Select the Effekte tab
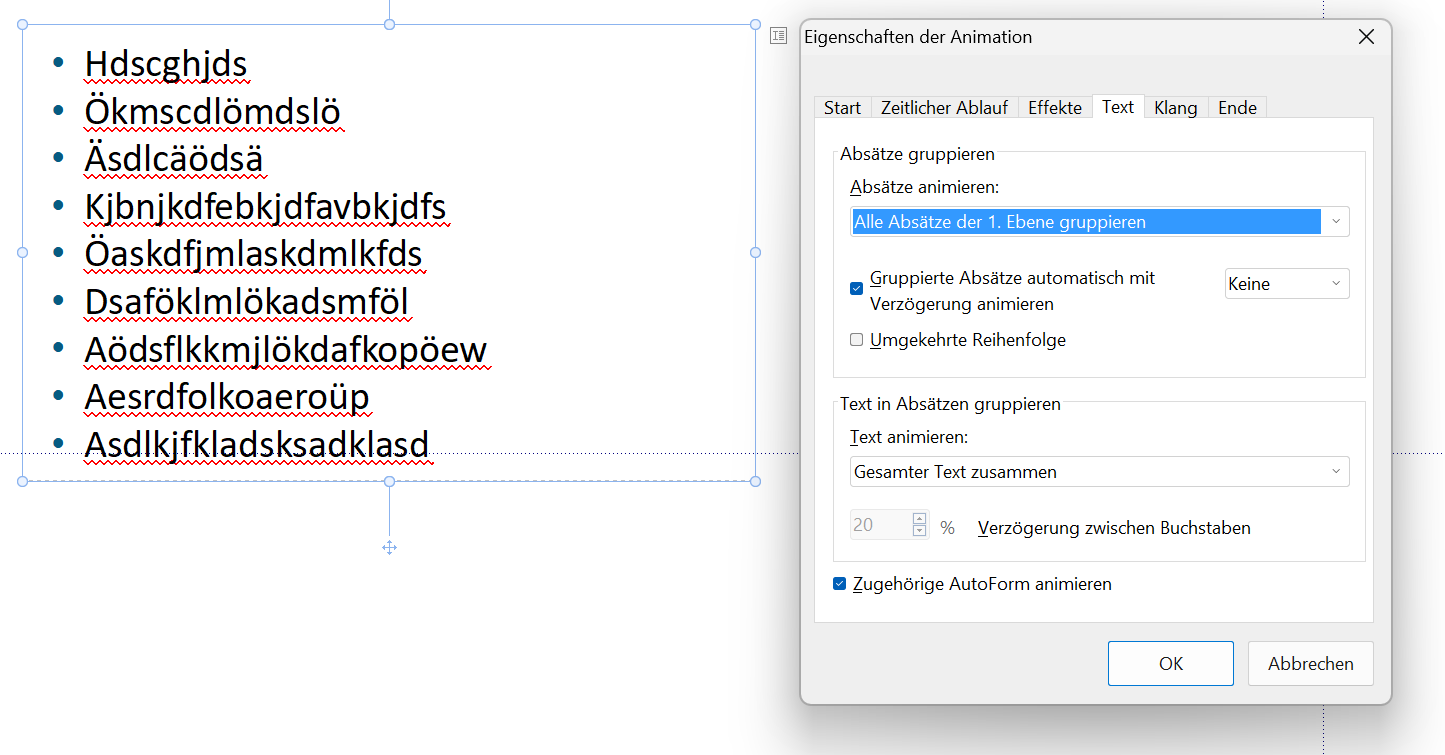1445x755 pixels. [1054, 108]
